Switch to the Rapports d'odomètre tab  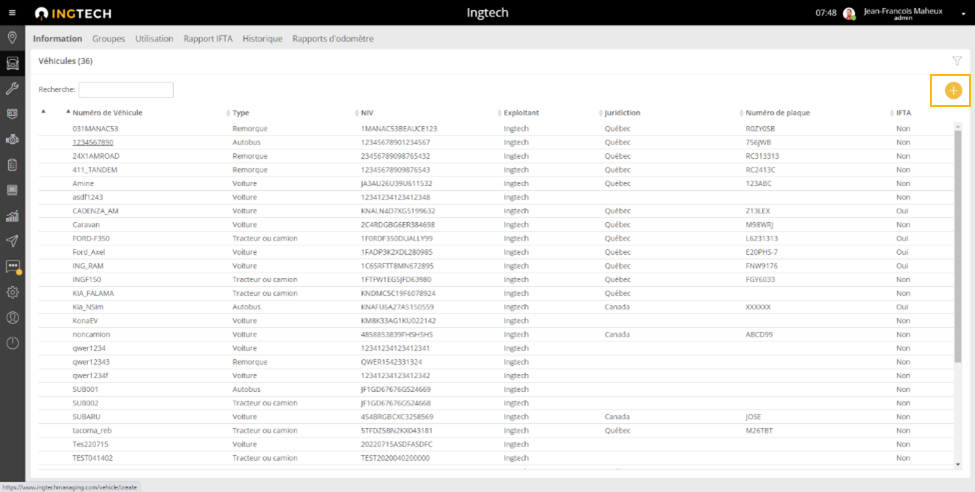click(x=333, y=39)
